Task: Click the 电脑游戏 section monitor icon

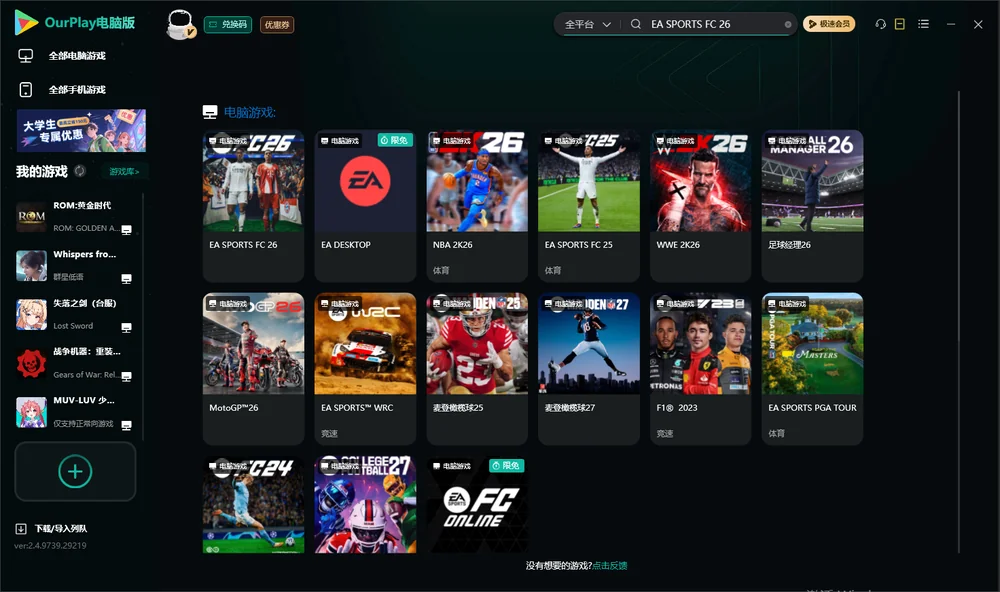Action: pyautogui.click(x=210, y=112)
